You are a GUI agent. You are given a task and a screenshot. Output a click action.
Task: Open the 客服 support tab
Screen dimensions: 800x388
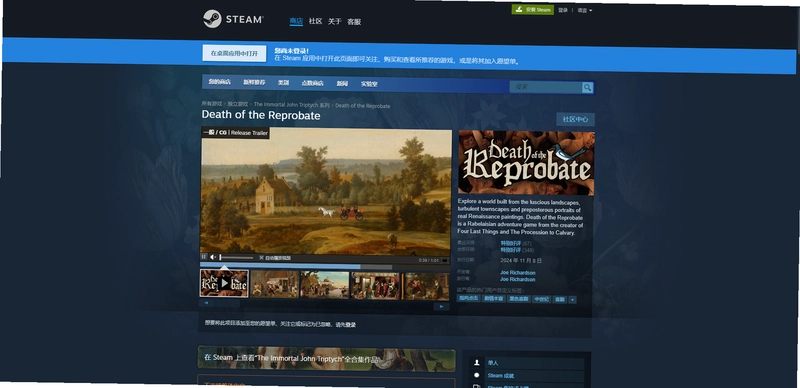click(x=354, y=22)
